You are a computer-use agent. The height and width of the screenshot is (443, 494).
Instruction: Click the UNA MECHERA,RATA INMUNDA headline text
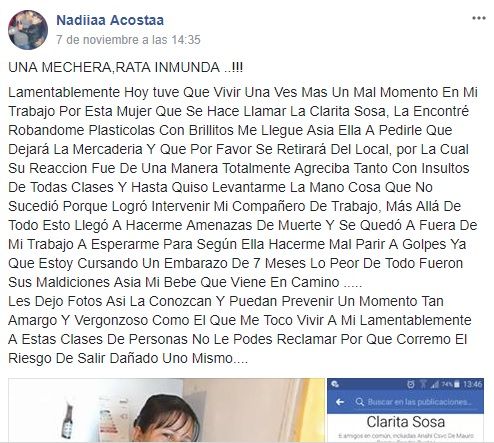pos(125,68)
